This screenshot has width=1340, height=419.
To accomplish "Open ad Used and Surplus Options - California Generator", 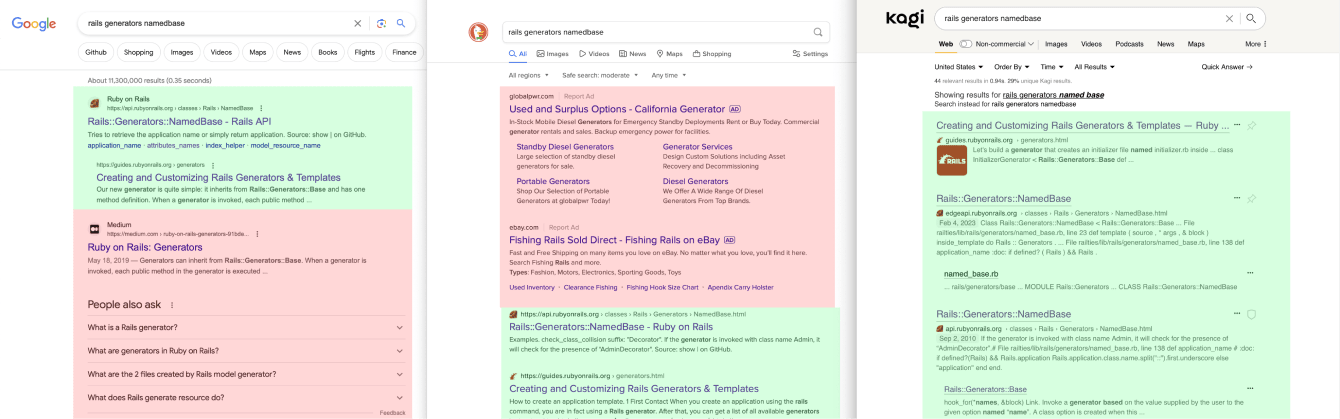I will 617,109.
